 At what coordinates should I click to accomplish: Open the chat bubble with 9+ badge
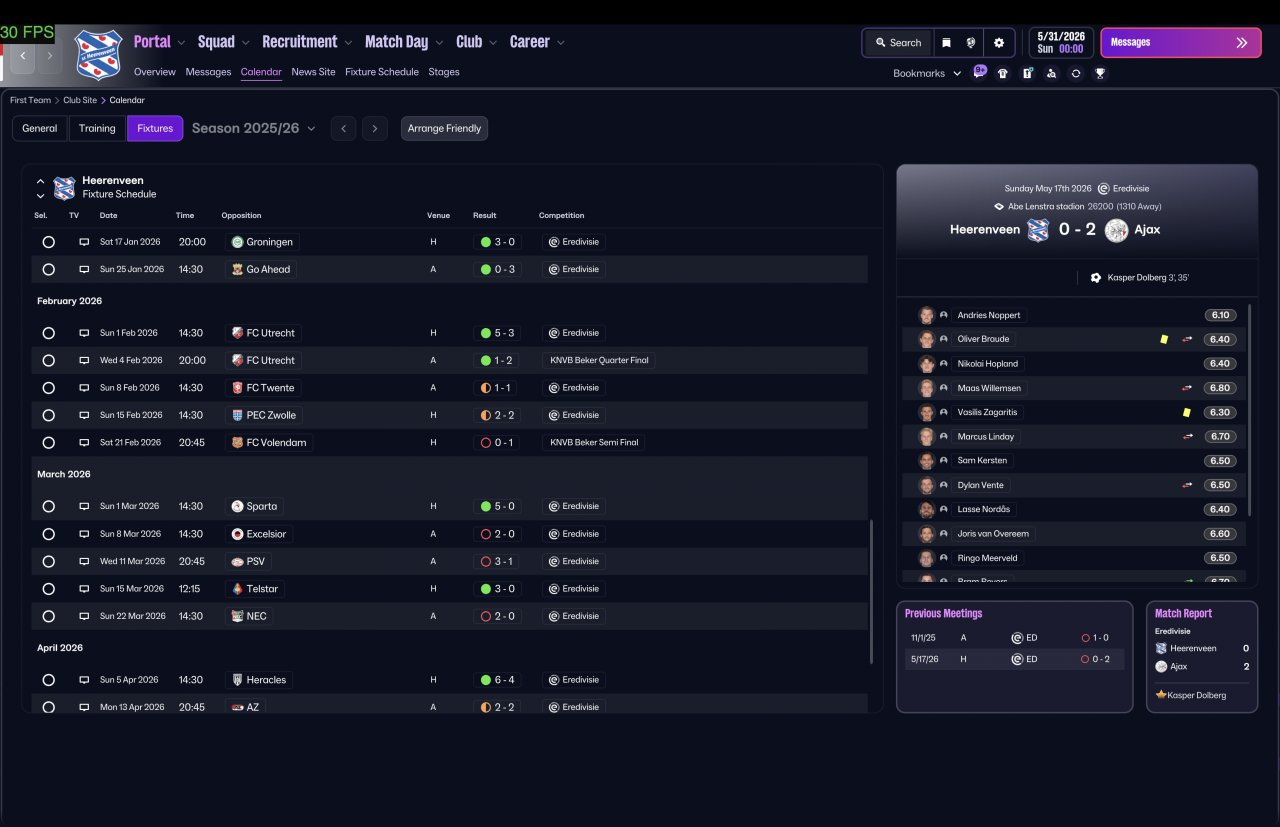pyautogui.click(x=979, y=72)
